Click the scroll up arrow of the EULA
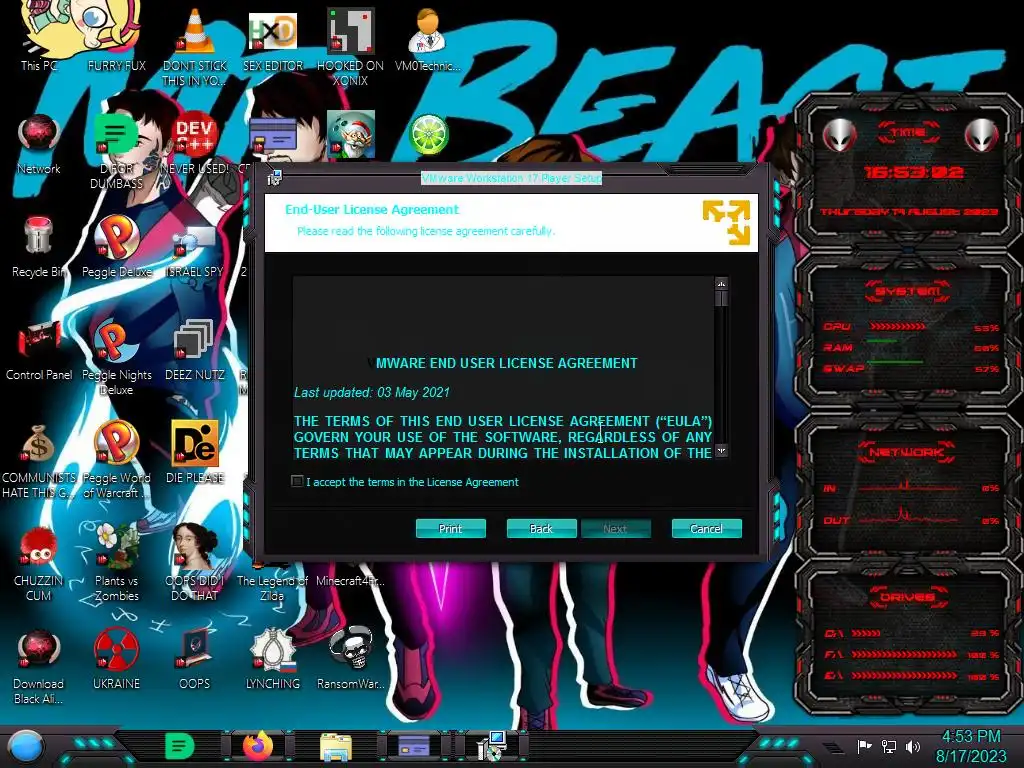 click(721, 283)
